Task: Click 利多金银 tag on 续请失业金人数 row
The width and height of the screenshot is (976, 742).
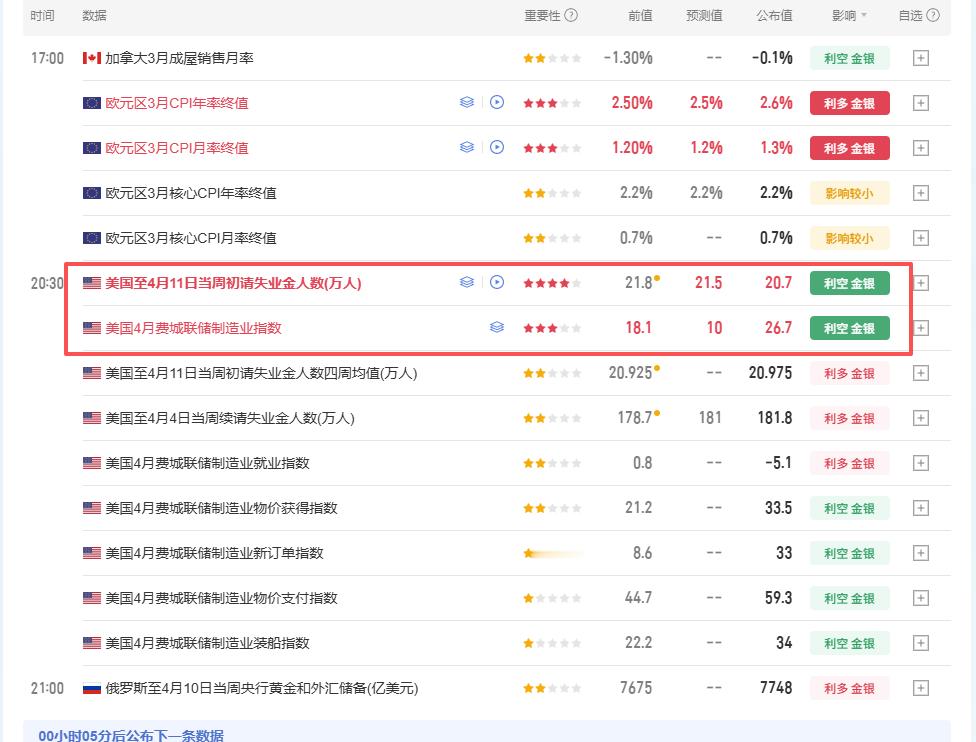Action: pyautogui.click(x=850, y=418)
